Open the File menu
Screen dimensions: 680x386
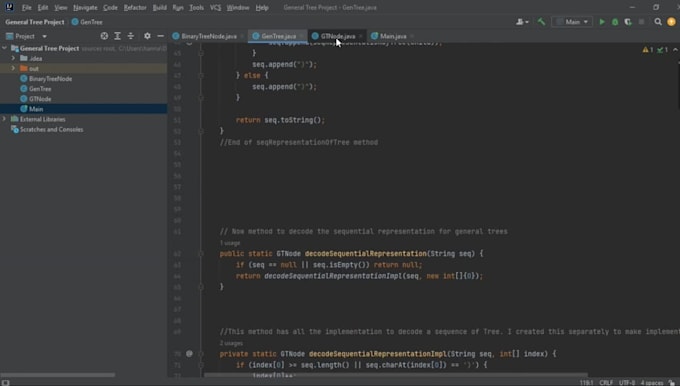26,7
